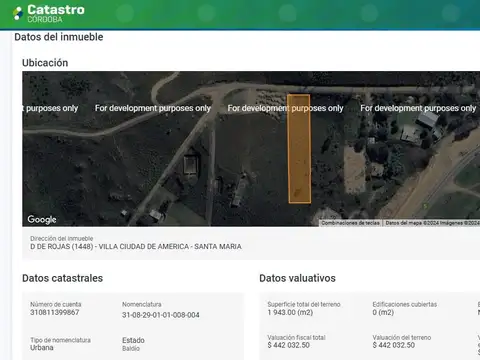Select the '0 (m2)' value

(383, 312)
